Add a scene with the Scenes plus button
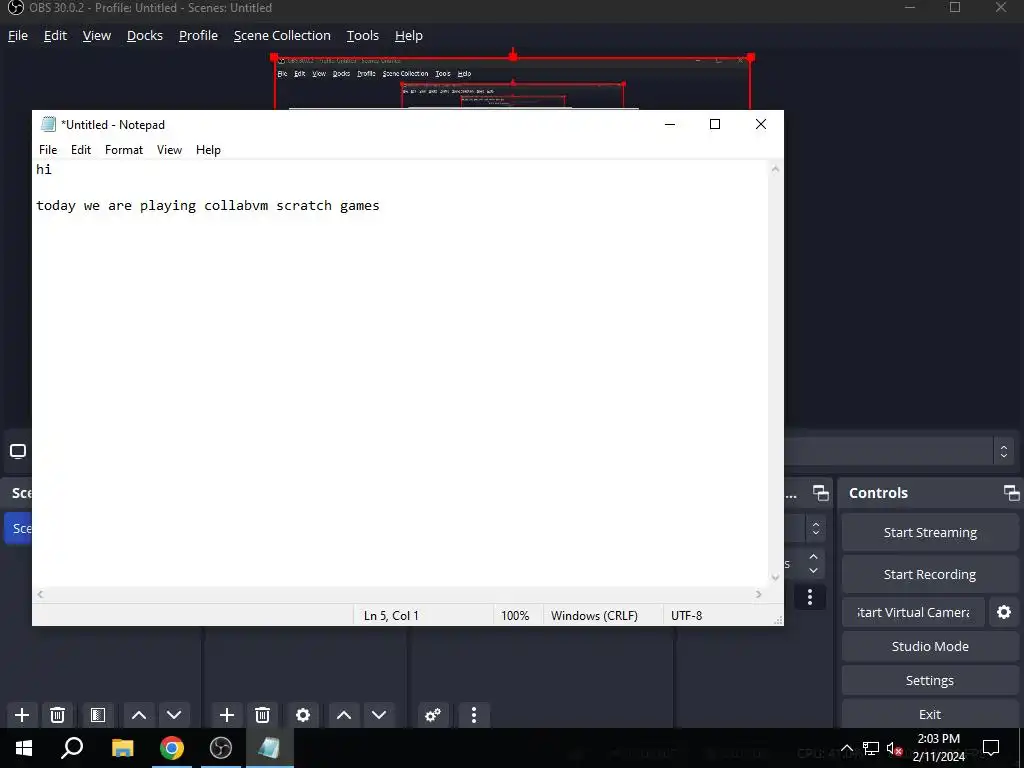1024x768 pixels. tap(22, 715)
